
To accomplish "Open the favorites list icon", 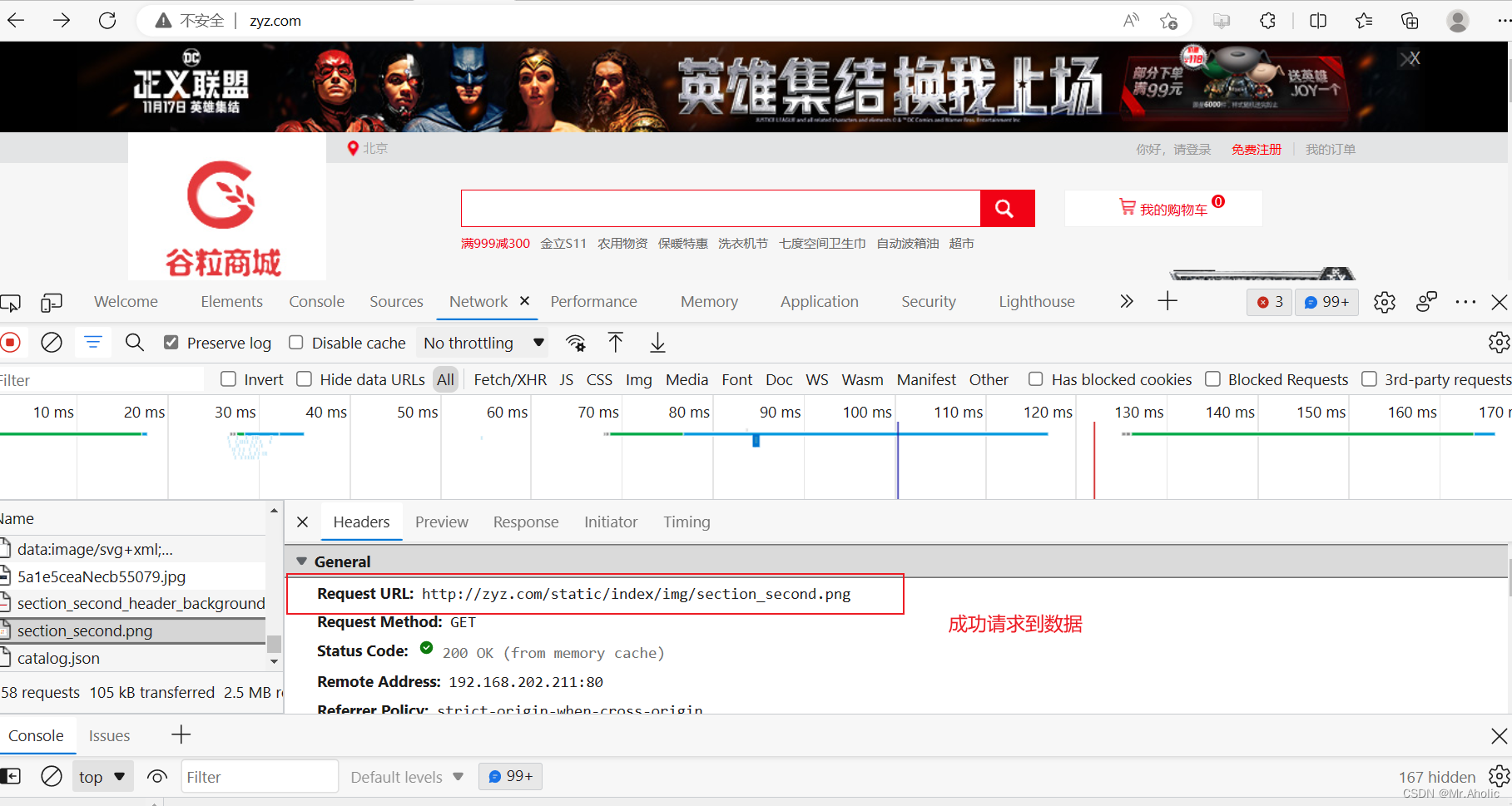I will pos(1364,21).
